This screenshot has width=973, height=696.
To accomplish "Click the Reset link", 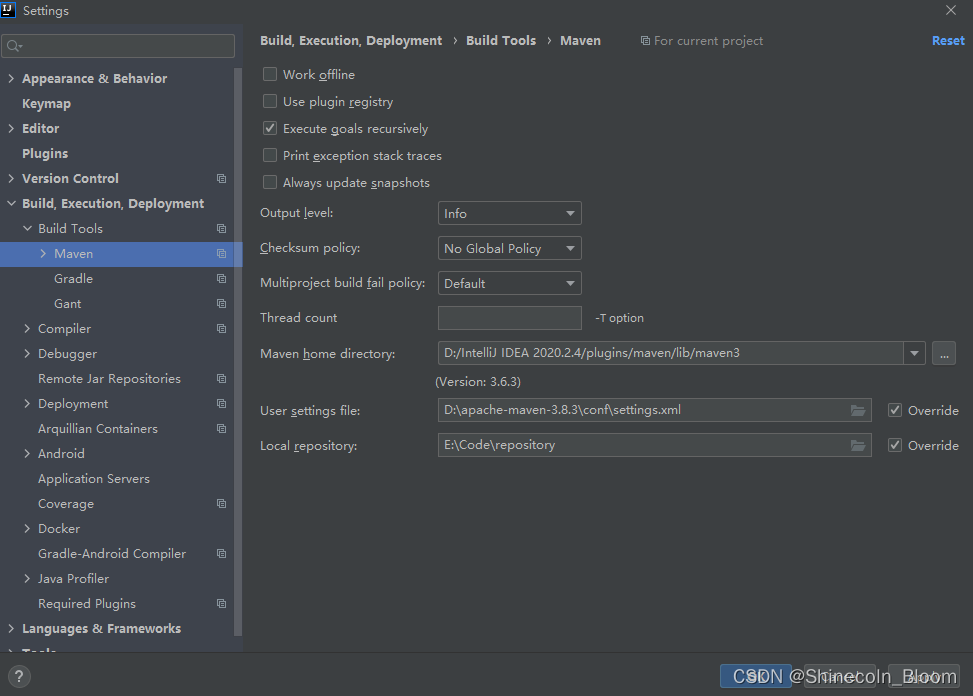I will [x=948, y=40].
